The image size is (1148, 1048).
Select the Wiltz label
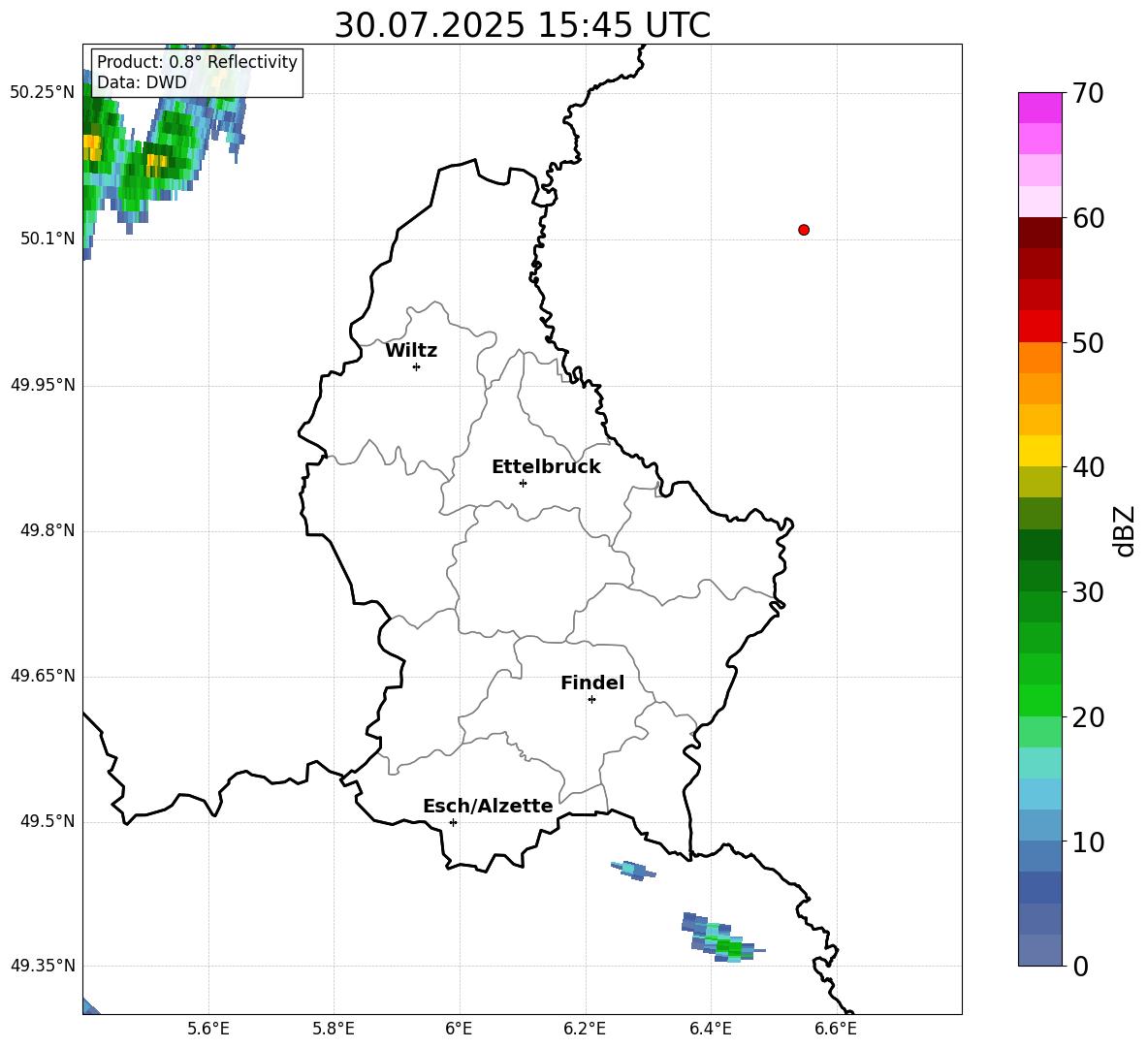coord(411,351)
